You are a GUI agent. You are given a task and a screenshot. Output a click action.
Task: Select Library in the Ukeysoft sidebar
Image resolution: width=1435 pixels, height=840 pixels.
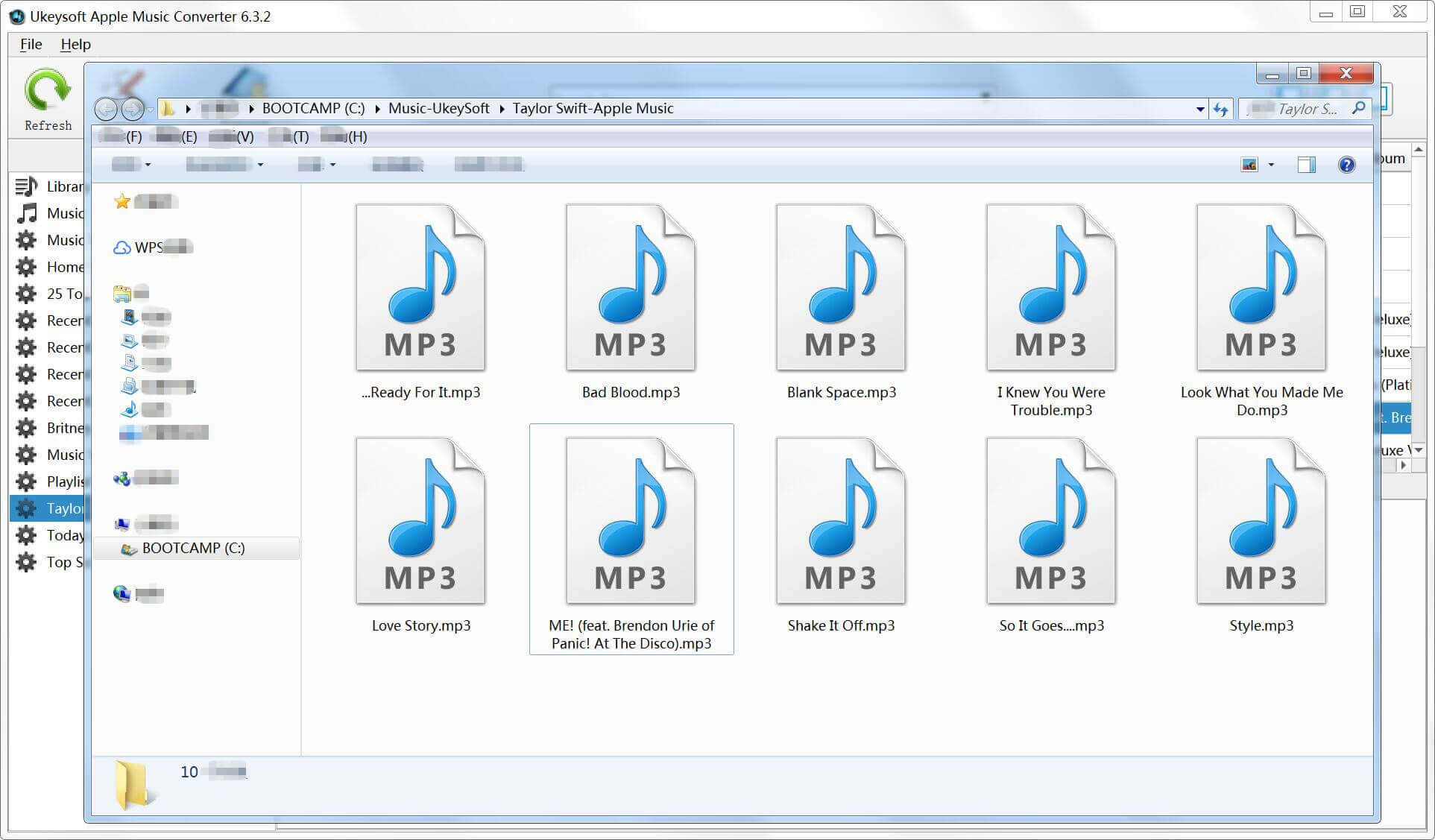click(49, 186)
